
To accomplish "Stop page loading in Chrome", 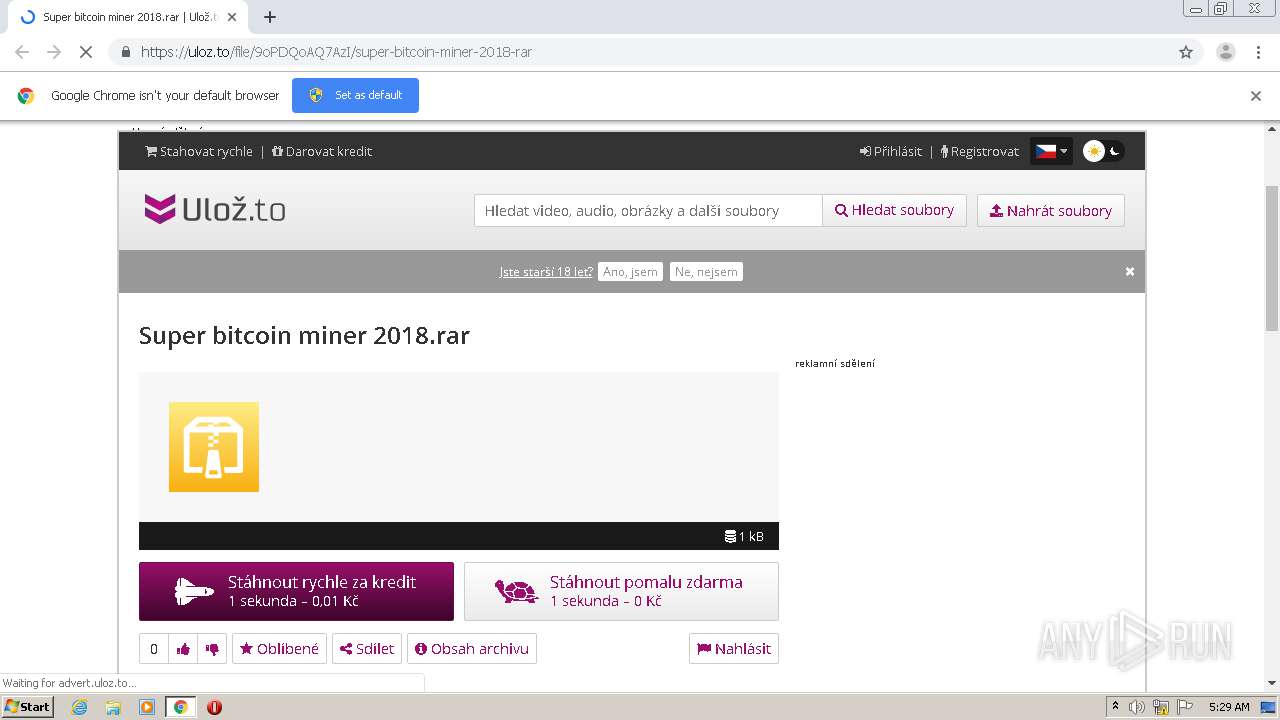I will [x=86, y=52].
